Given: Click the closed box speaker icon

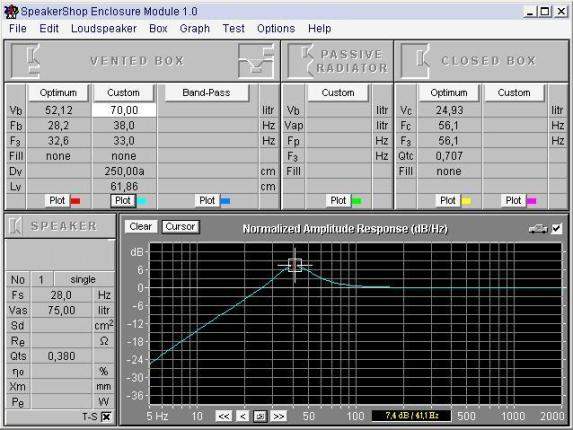Looking at the screenshot, I should pos(416,61).
